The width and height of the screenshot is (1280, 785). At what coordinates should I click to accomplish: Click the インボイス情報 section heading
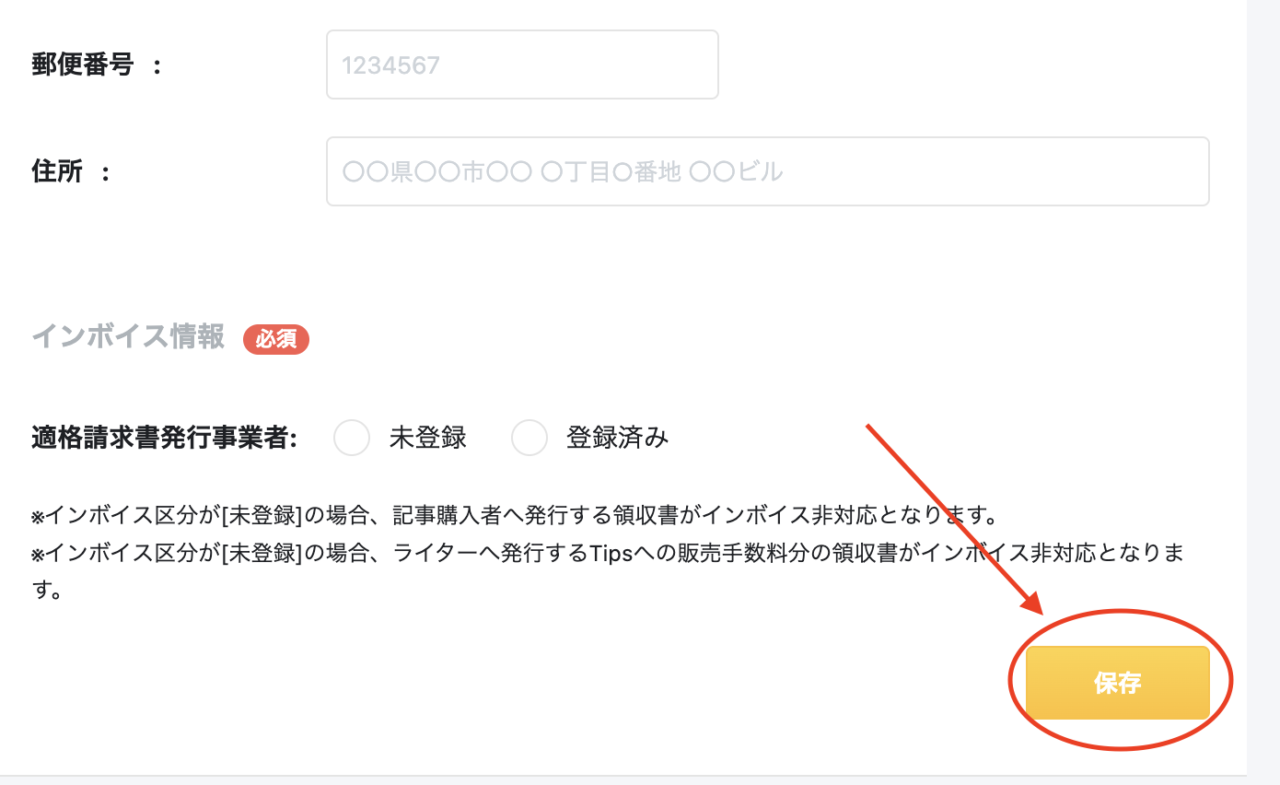(x=128, y=337)
